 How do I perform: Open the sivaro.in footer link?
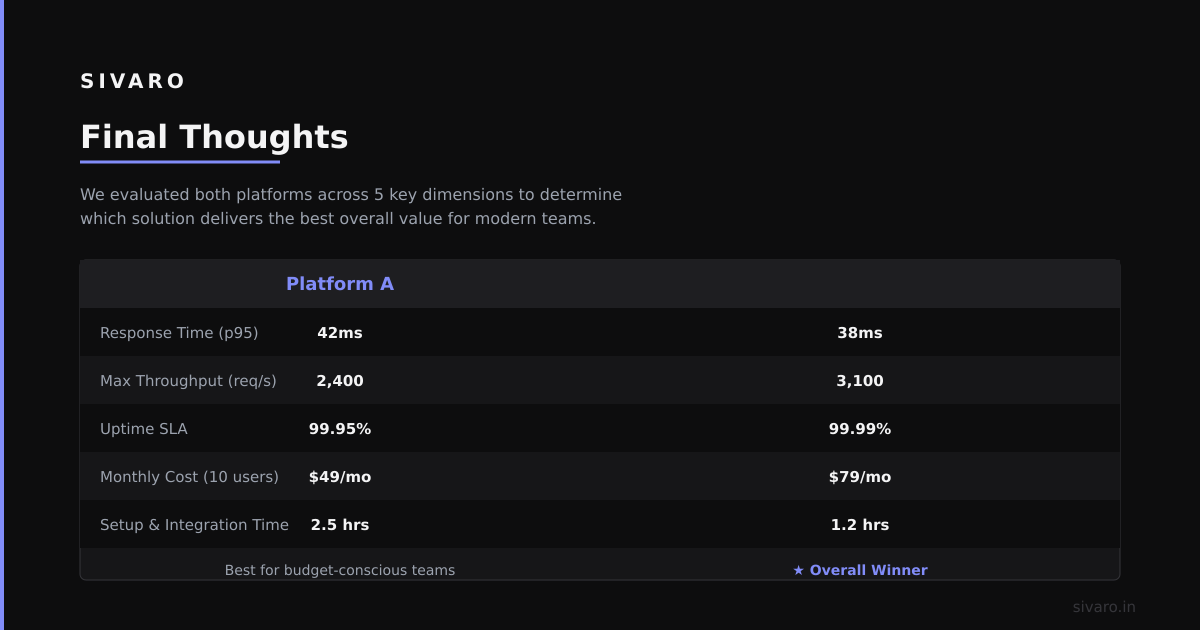[1104, 607]
